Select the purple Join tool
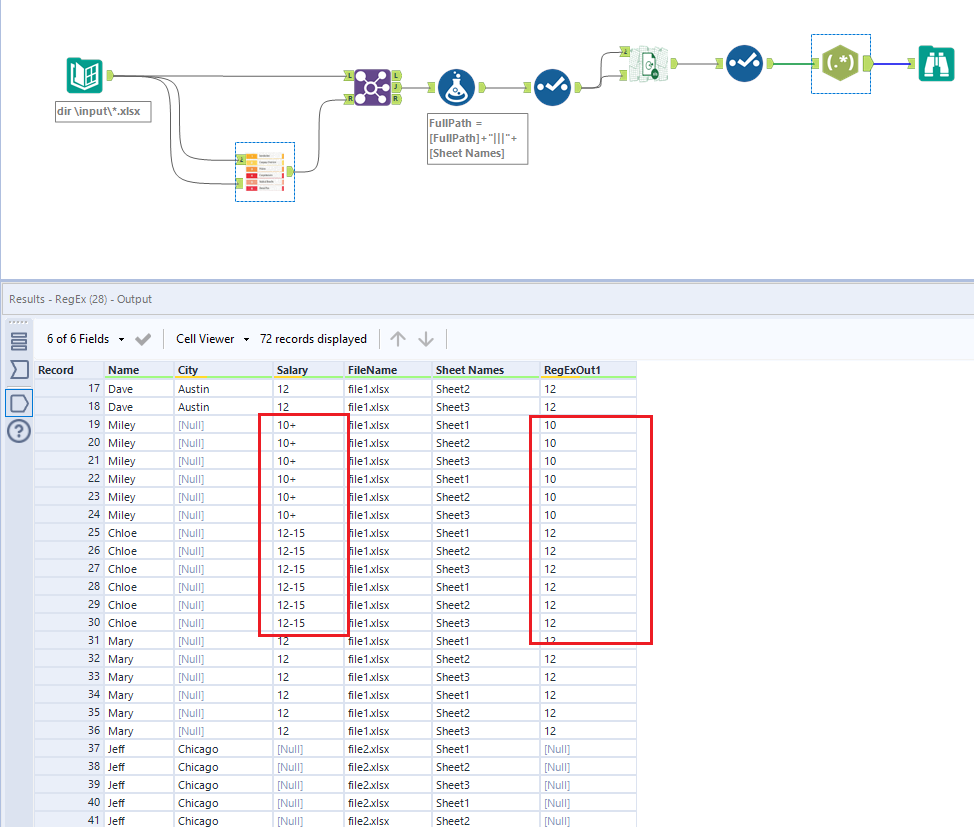Screen dimensions: 974x827 click(x=372, y=87)
